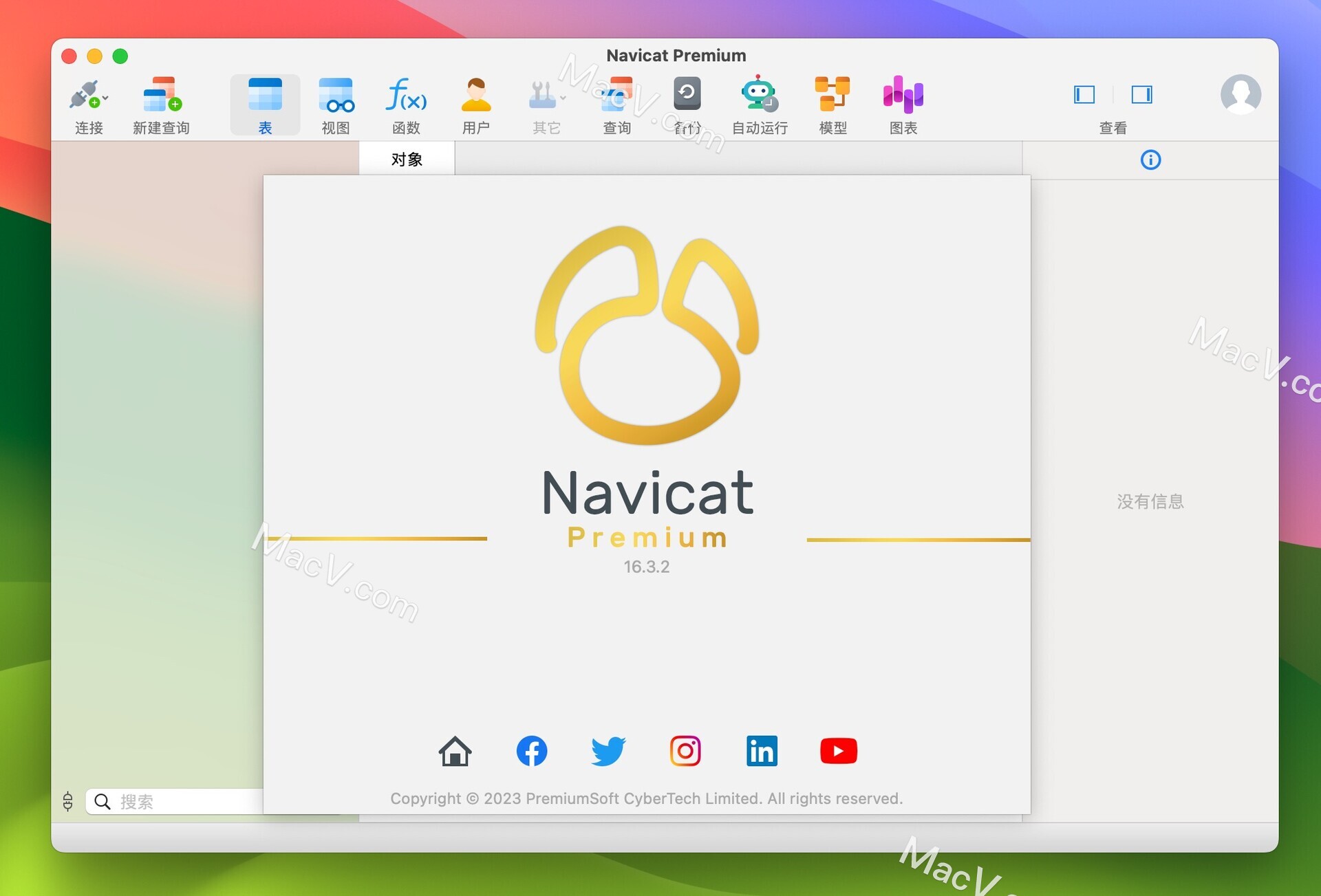Click the version number 16.3.2 text
The width and height of the screenshot is (1321, 896).
(646, 567)
